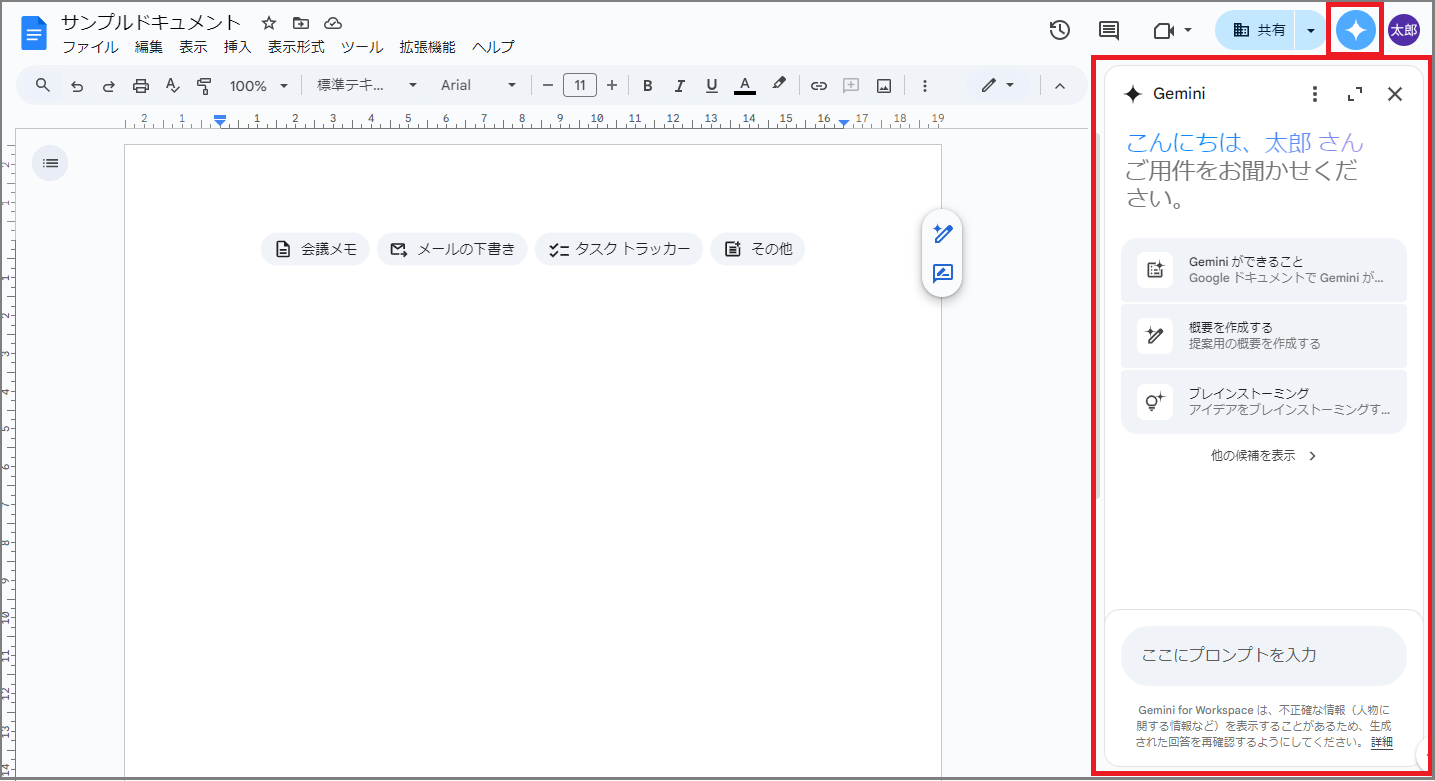The image size is (1435, 781).
Task: Click the ここにプロンプトを入力 field
Action: click(x=1264, y=656)
